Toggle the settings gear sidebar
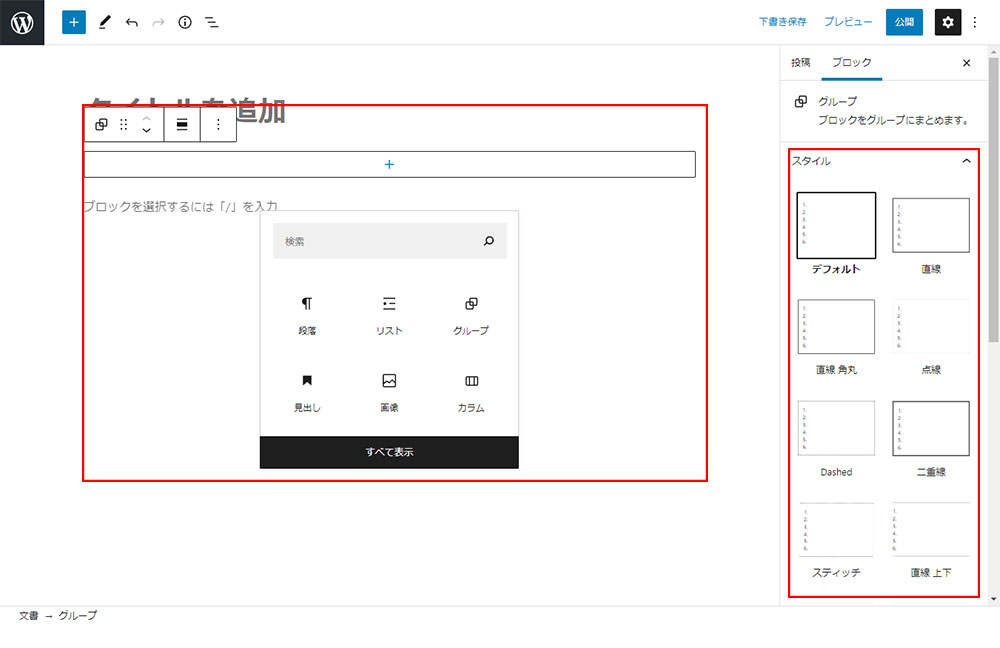The width and height of the screenshot is (1000, 648). pos(948,22)
